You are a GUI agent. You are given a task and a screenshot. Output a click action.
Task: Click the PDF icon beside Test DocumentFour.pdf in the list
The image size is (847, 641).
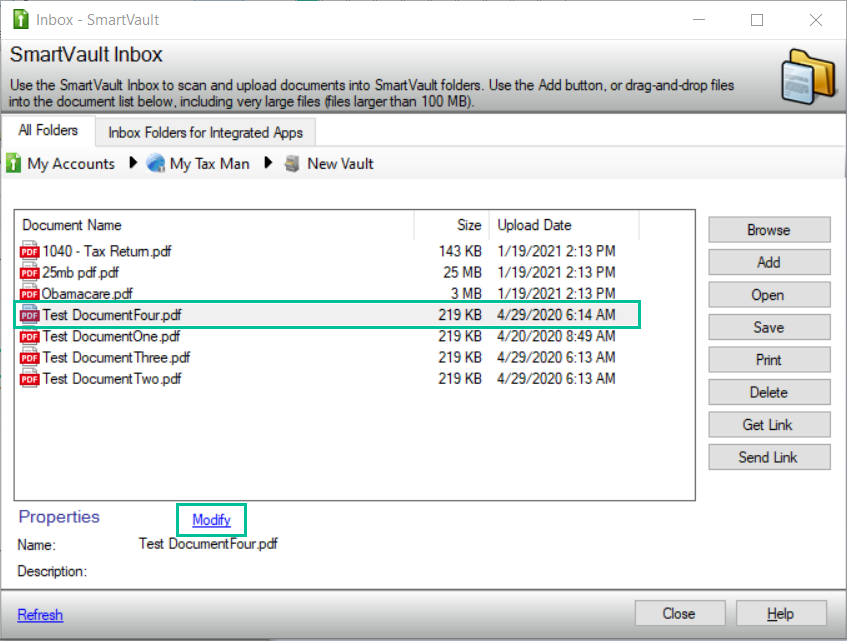[x=29, y=315]
